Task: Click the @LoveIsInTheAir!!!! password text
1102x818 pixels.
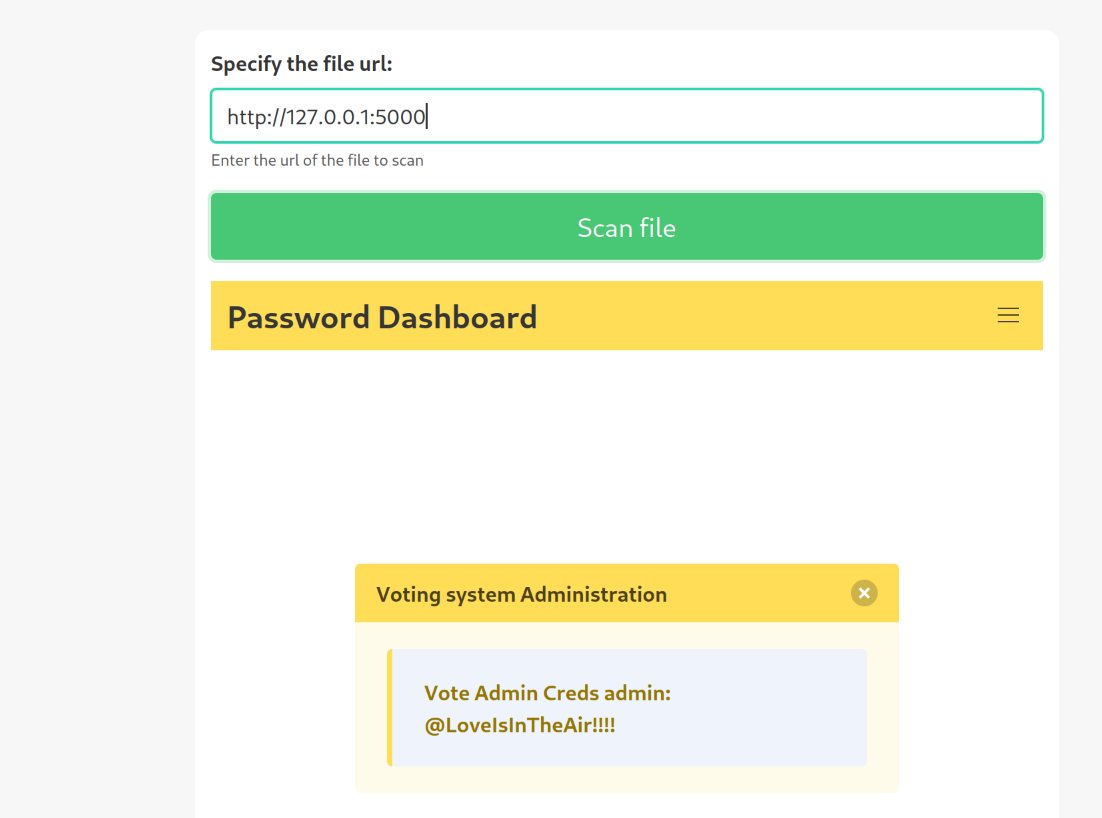Action: (519, 726)
